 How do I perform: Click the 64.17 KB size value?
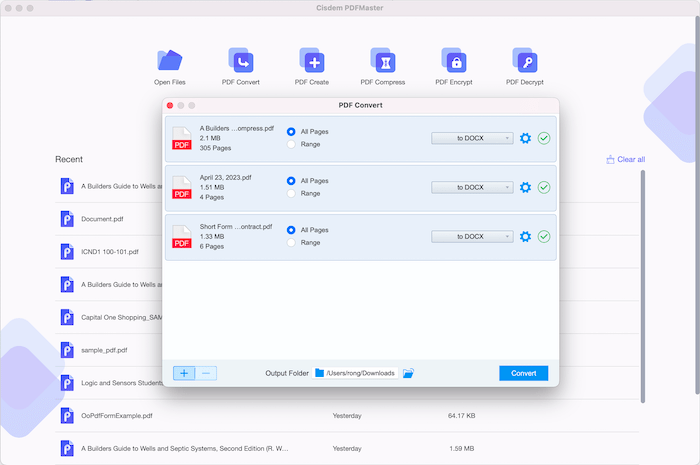pyautogui.click(x=462, y=416)
